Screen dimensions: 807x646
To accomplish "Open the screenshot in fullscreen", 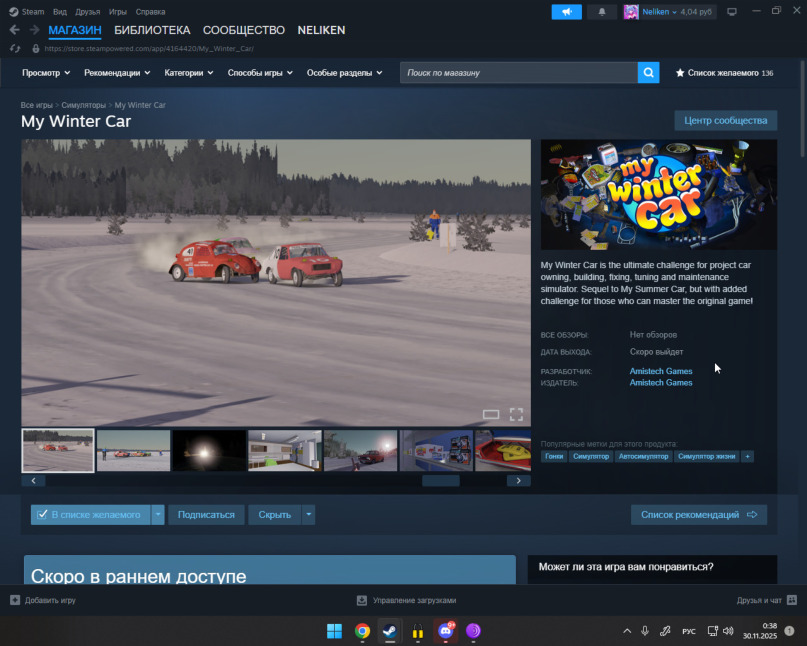I will (x=516, y=414).
